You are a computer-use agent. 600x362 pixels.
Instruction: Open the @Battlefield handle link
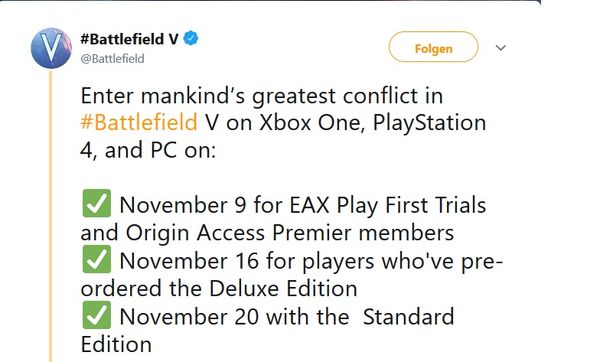pos(112,59)
